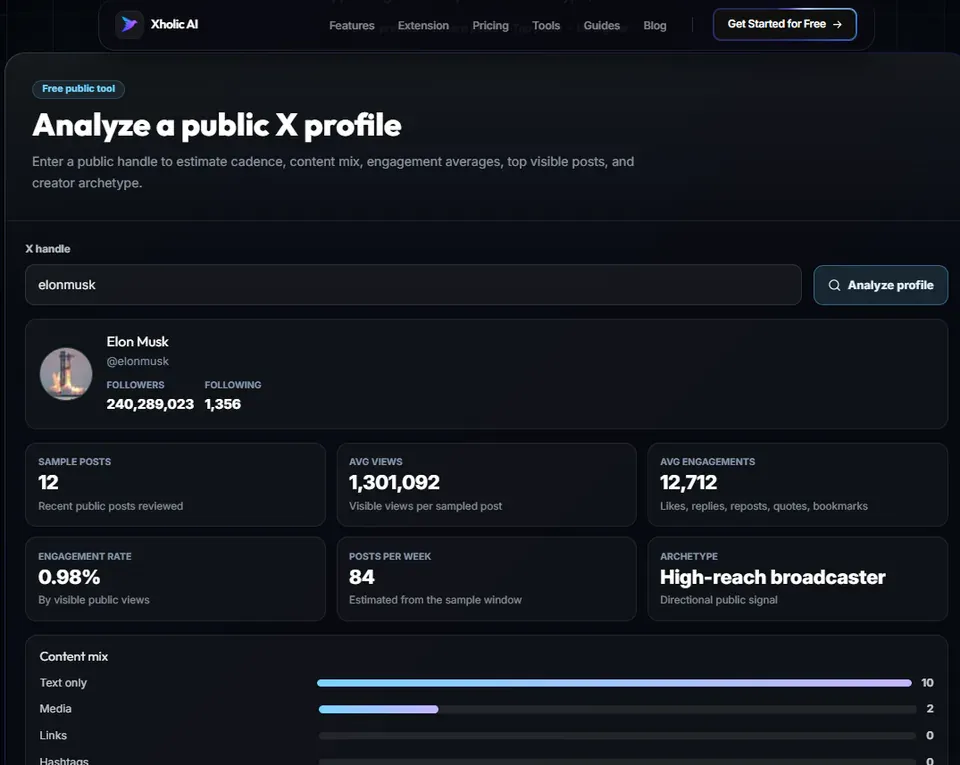Click Get Started for Free button
The image size is (960, 765).
coord(784,24)
